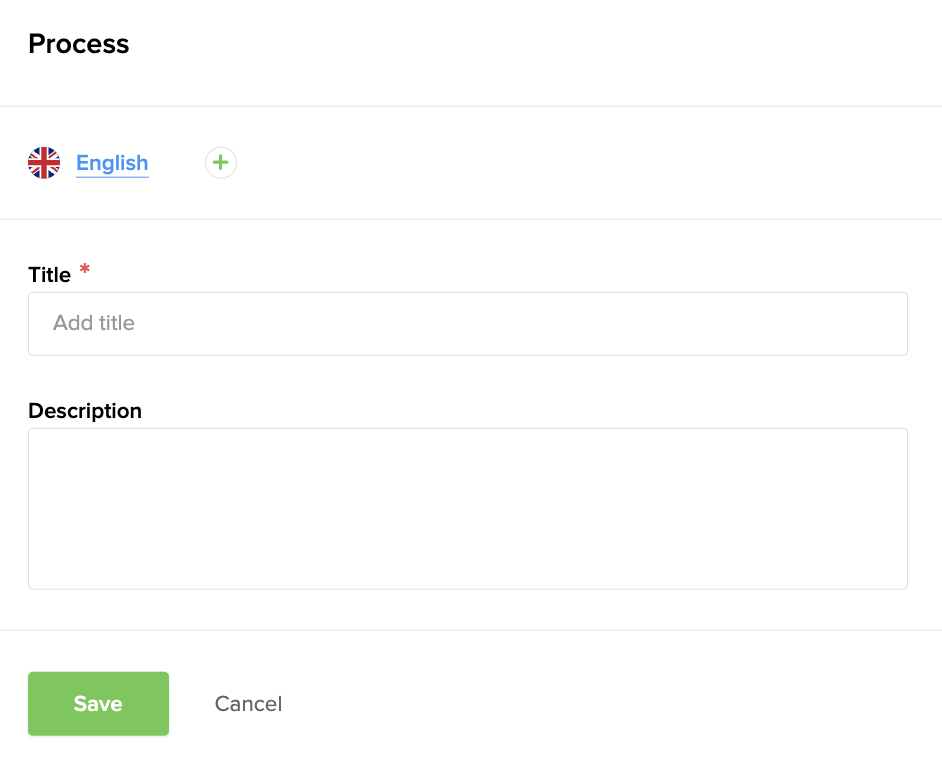Click the circular plus button next to English

coord(220,163)
